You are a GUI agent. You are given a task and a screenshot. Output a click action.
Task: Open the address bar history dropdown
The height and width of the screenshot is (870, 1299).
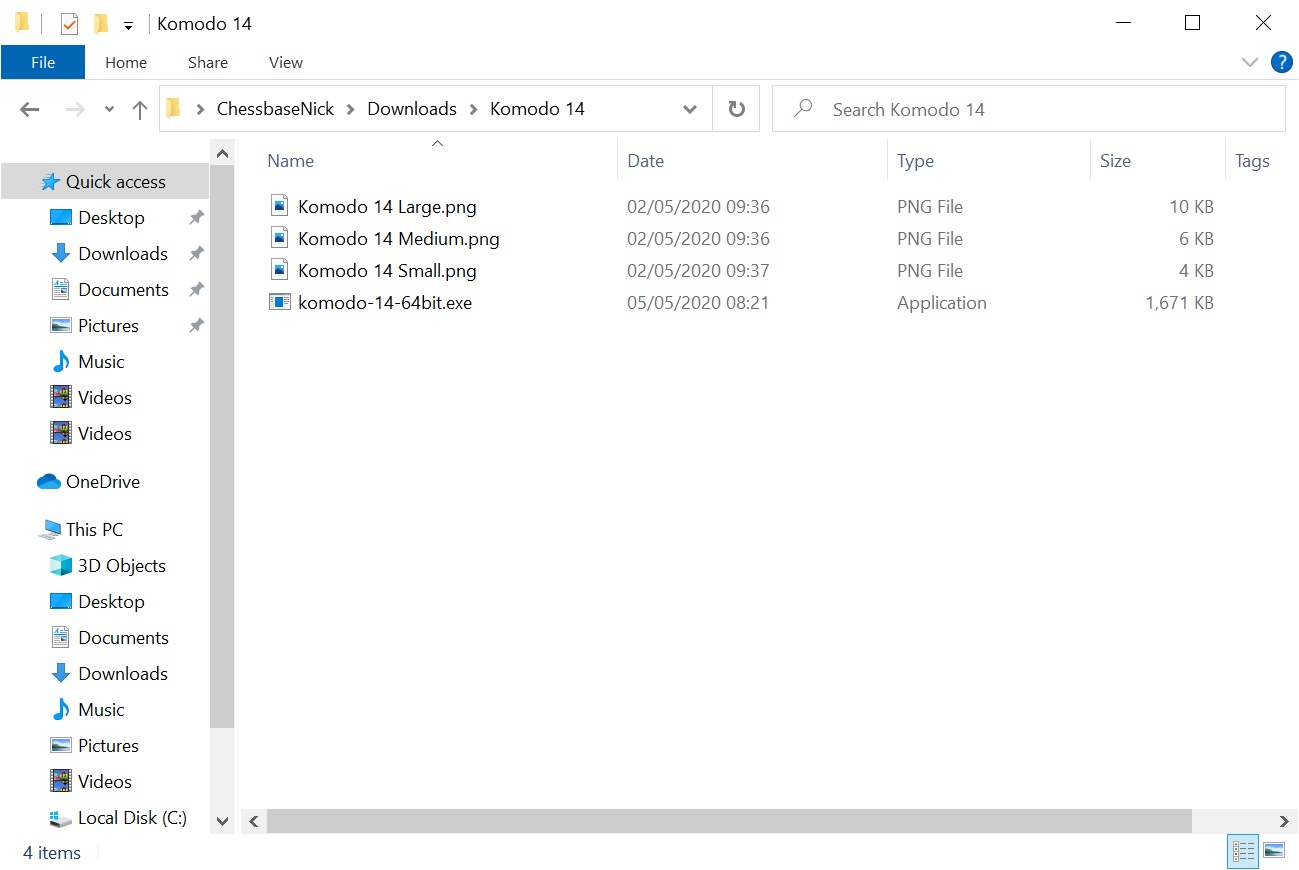pos(689,110)
